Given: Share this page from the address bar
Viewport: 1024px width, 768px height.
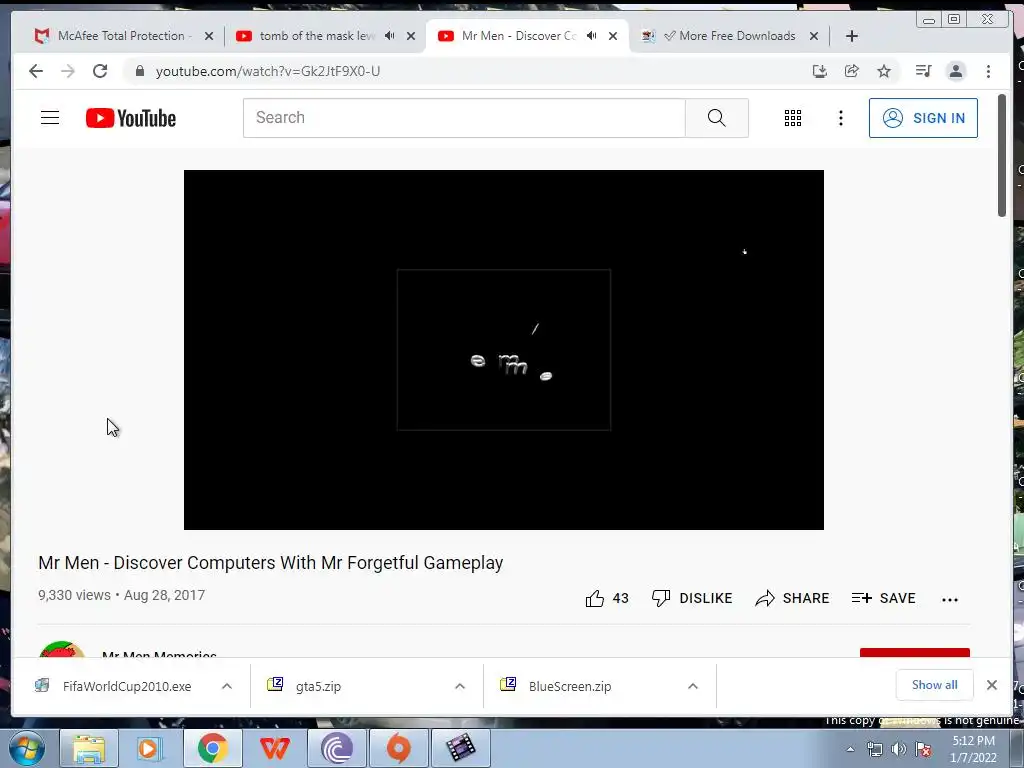Looking at the screenshot, I should coord(852,71).
